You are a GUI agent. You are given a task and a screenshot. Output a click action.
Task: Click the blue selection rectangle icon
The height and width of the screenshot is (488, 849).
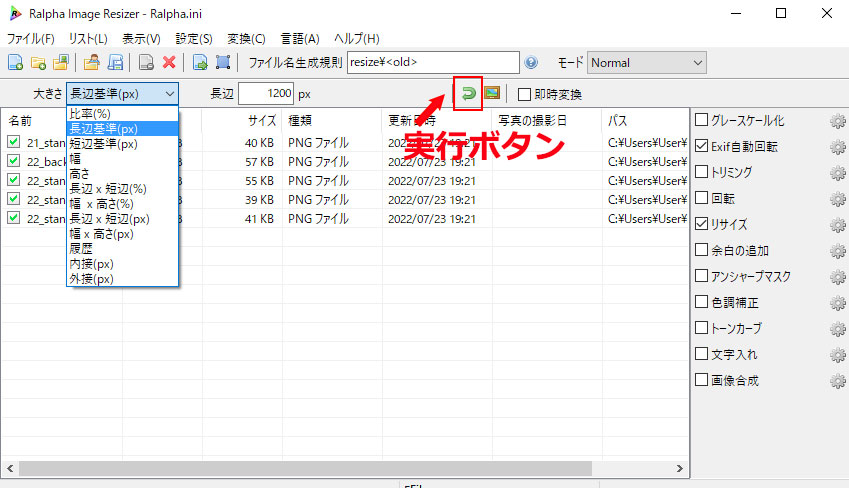pyautogui.click(x=223, y=62)
